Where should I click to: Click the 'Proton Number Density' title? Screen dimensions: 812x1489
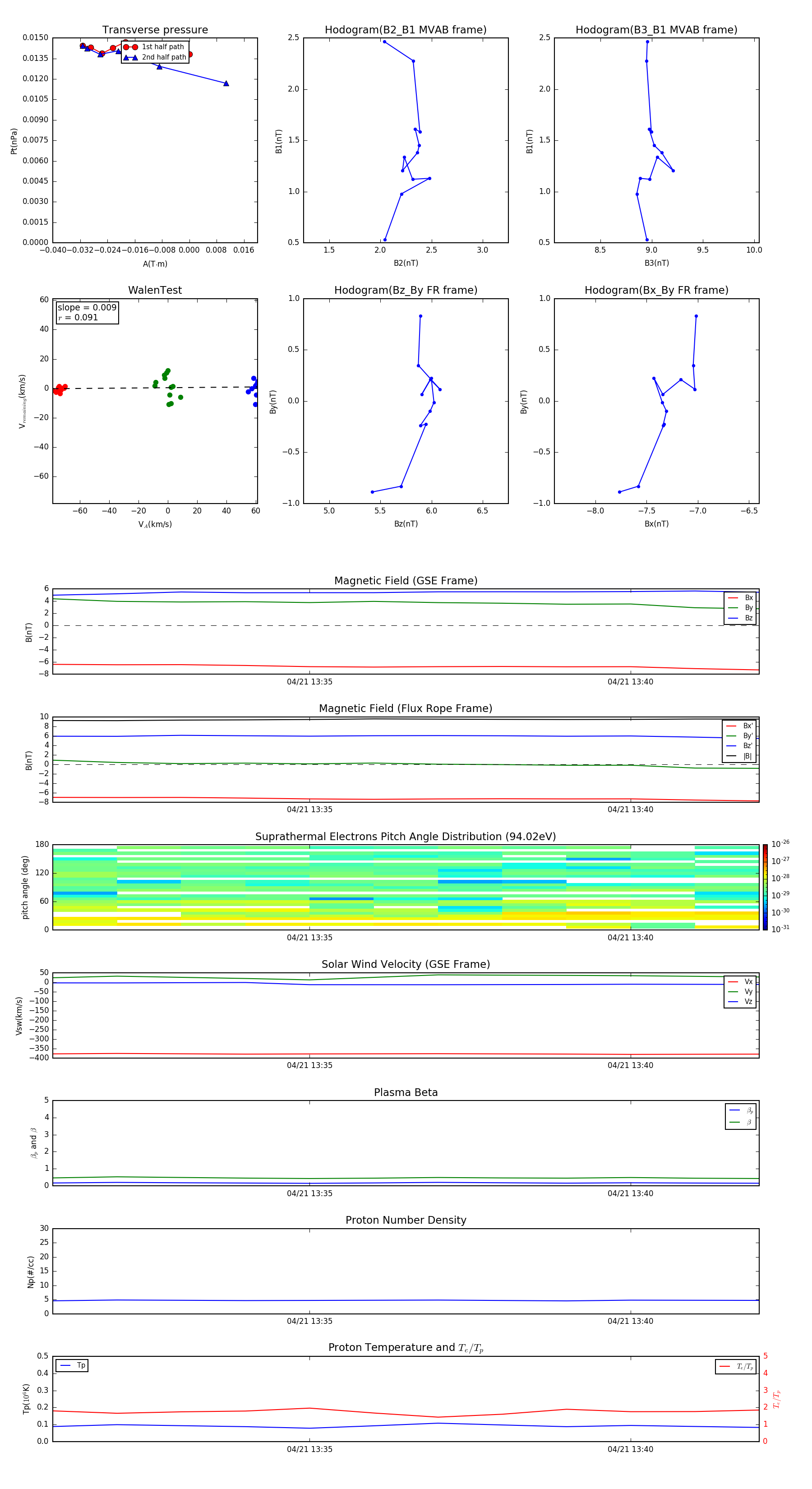coord(406,1220)
